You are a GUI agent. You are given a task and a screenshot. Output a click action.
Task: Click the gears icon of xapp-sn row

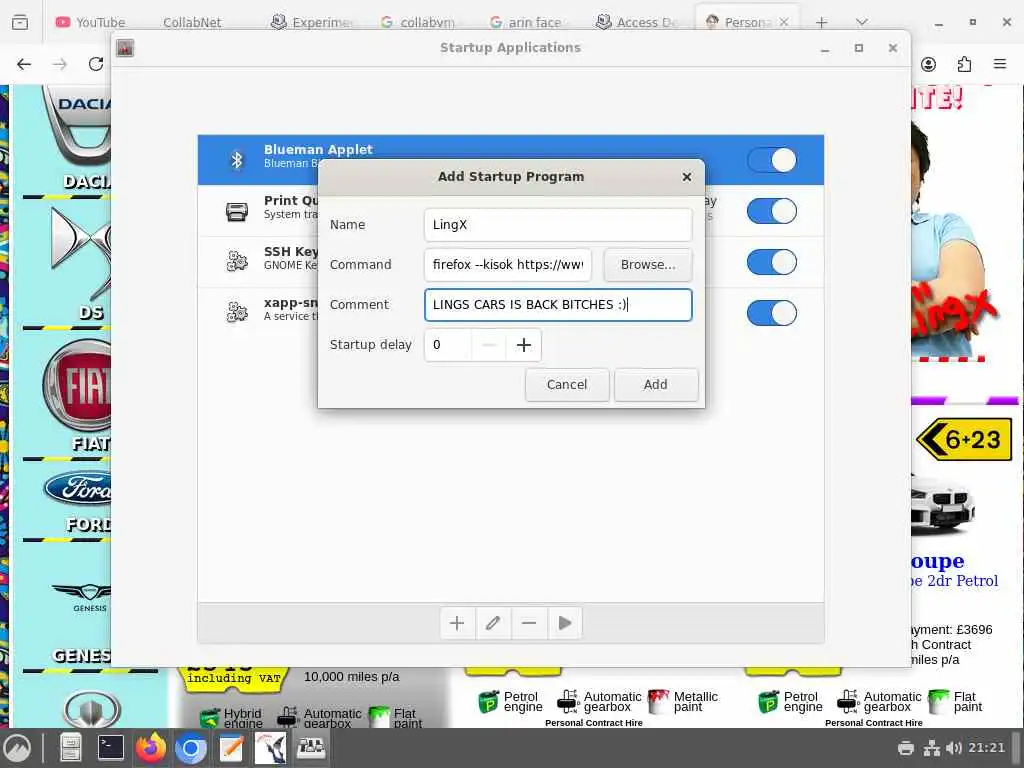click(236, 312)
